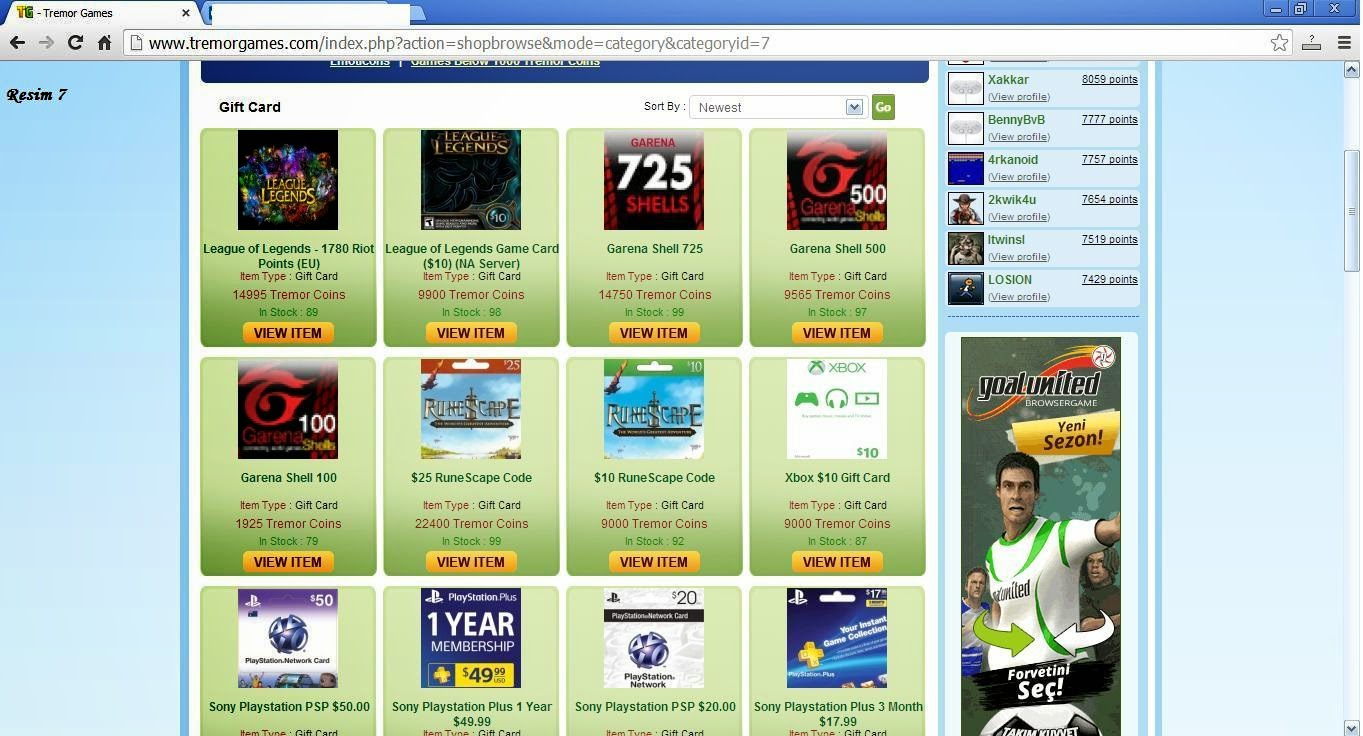Viewport: 1363px width, 736px height.
Task: Click 2kwik4u cowboy avatar icon
Action: (966, 209)
